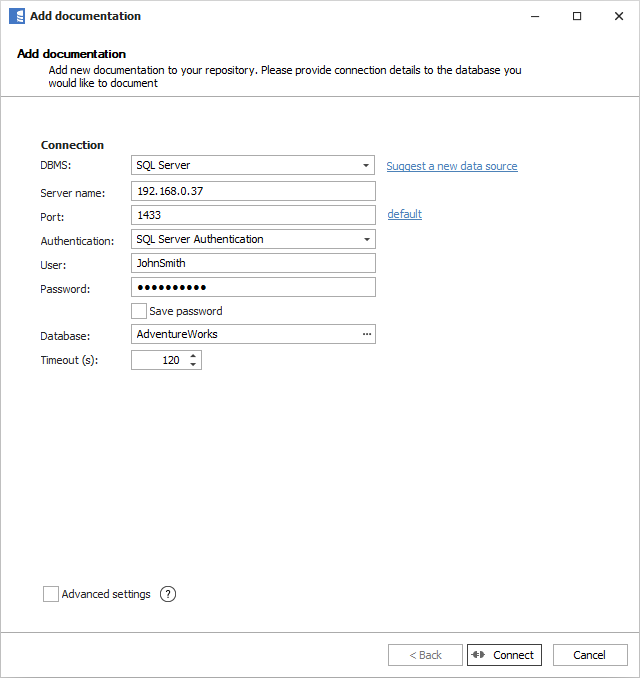The width and height of the screenshot is (640, 678).
Task: Enable the Save password checkbox
Action: point(139,311)
